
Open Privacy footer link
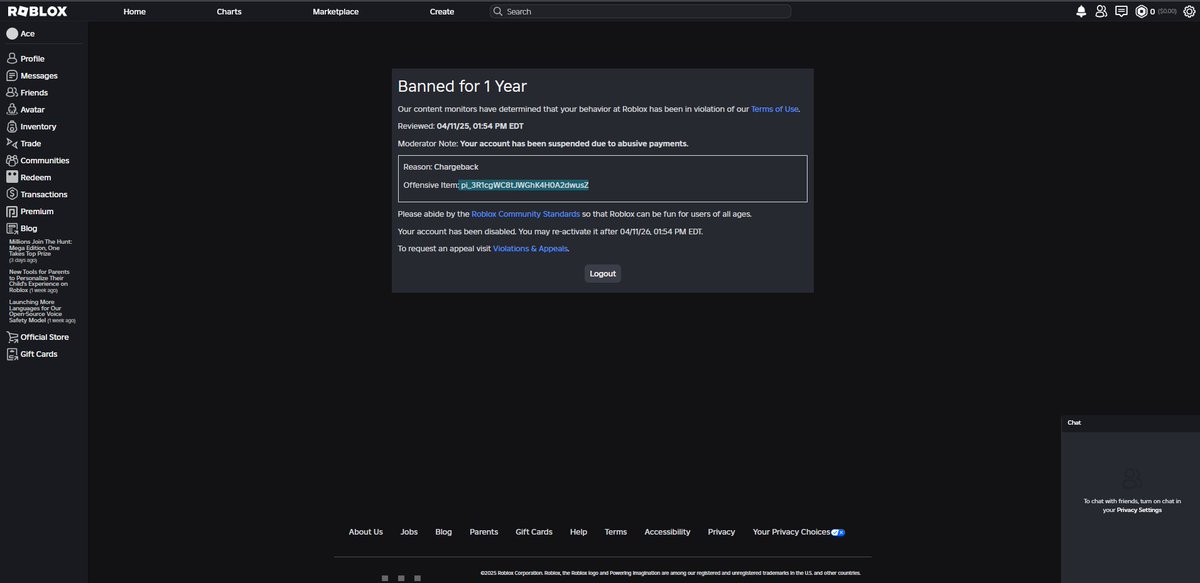pos(721,532)
